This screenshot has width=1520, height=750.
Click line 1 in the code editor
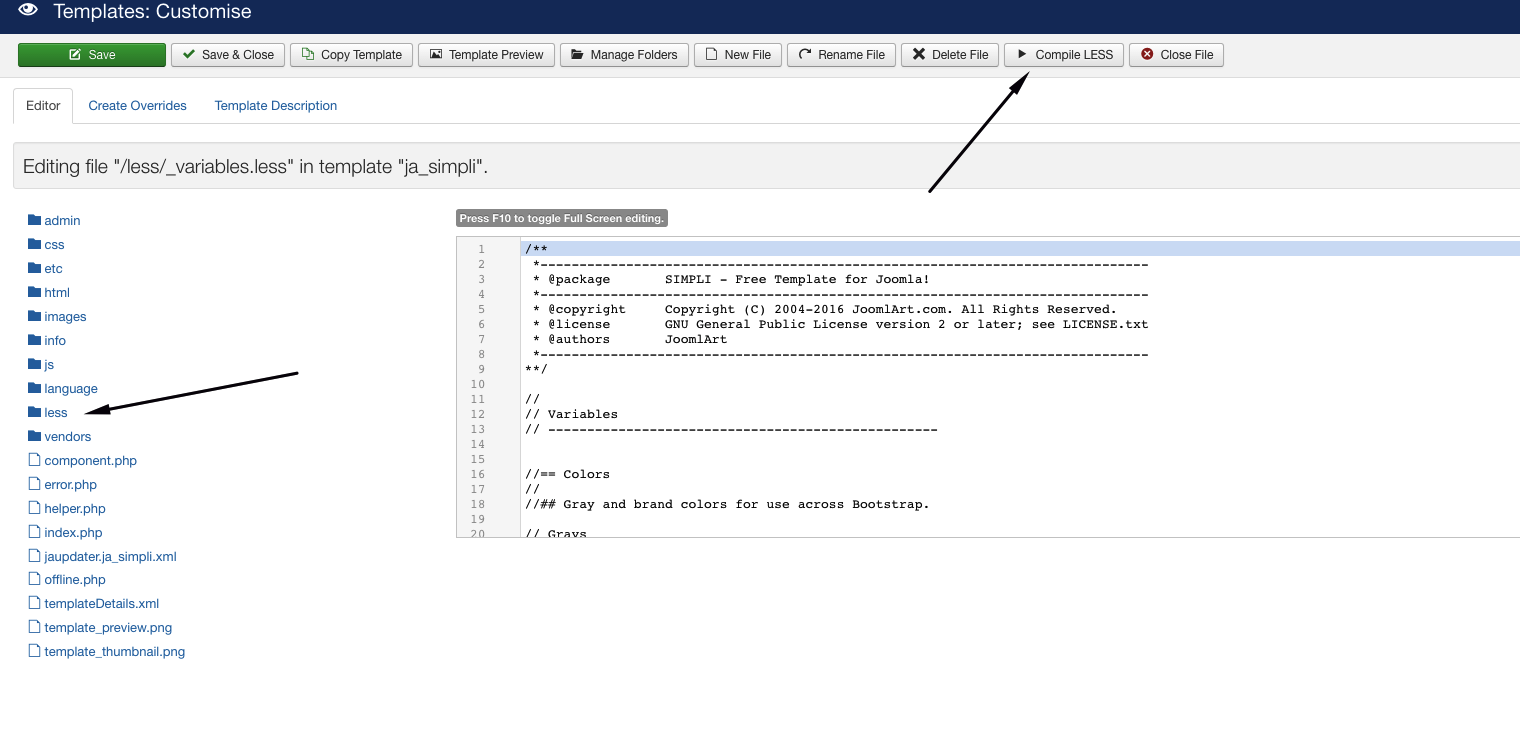pos(800,249)
